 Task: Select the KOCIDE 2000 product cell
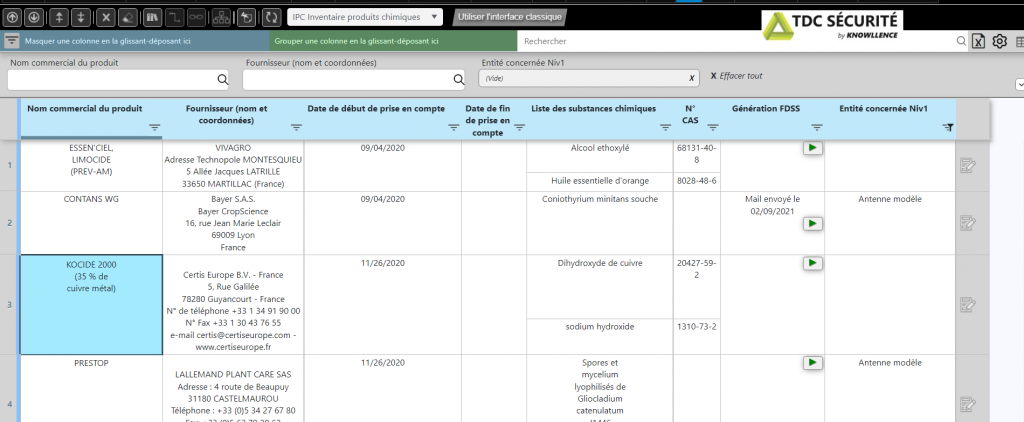tap(92, 305)
